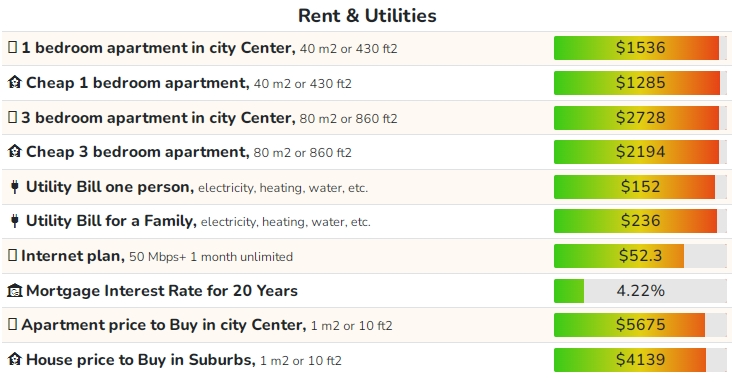The width and height of the screenshot is (732, 385).
Task: Click the $52.3 internet plan bar
Action: (640, 256)
